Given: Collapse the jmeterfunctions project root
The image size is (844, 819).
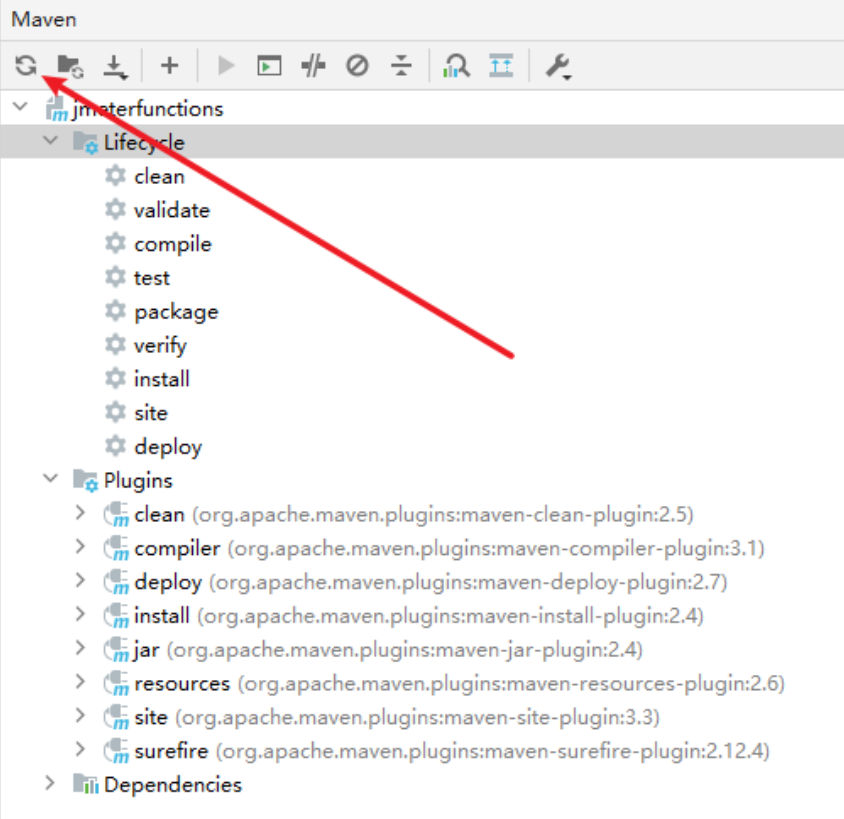Looking at the screenshot, I should coord(21,108).
